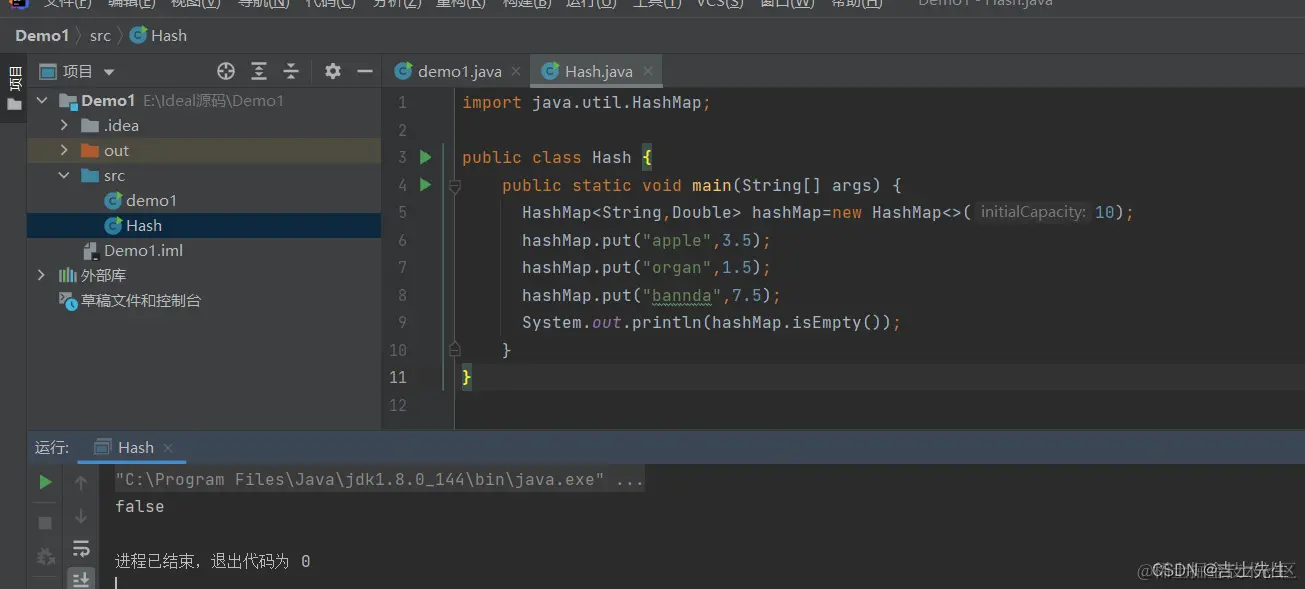This screenshot has height=589, width=1305.
Task: Select the .idea folder label
Action: [x=121, y=125]
